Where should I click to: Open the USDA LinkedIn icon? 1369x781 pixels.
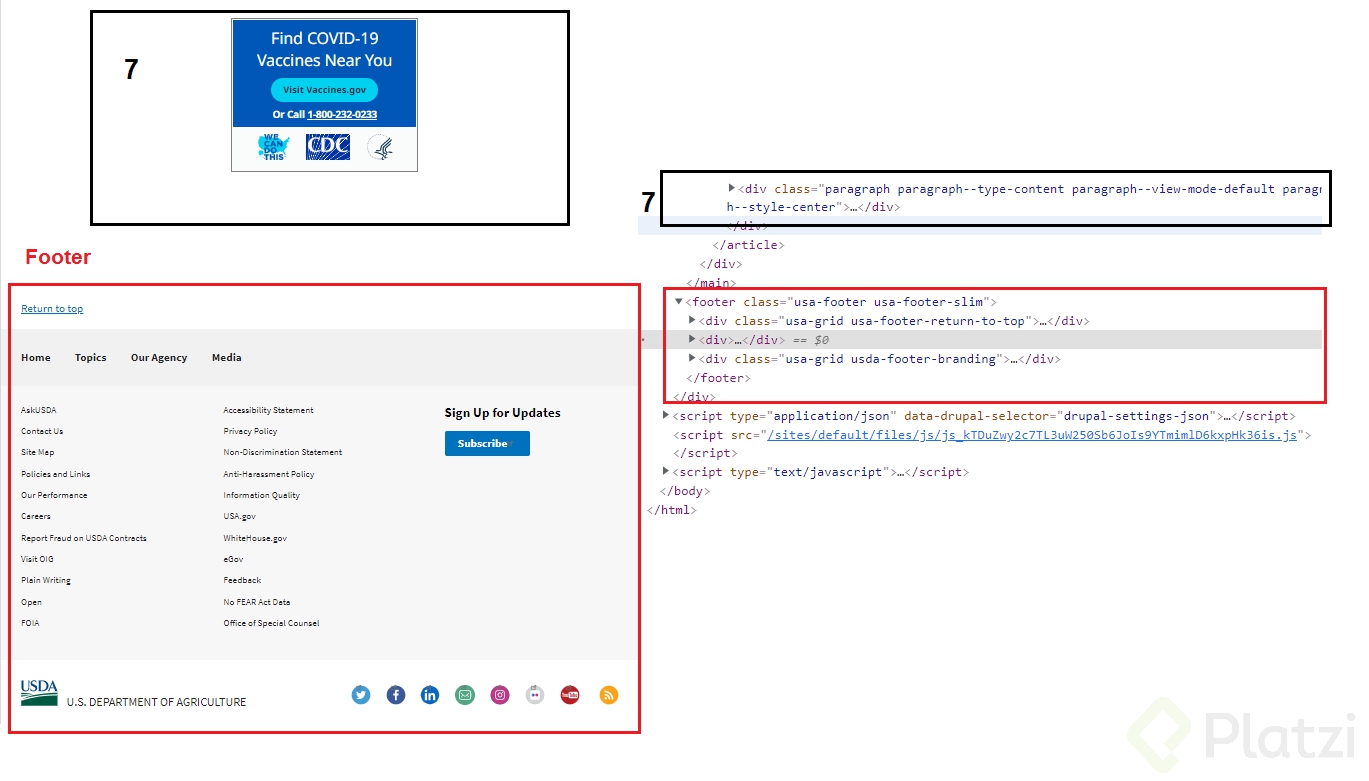pos(430,695)
